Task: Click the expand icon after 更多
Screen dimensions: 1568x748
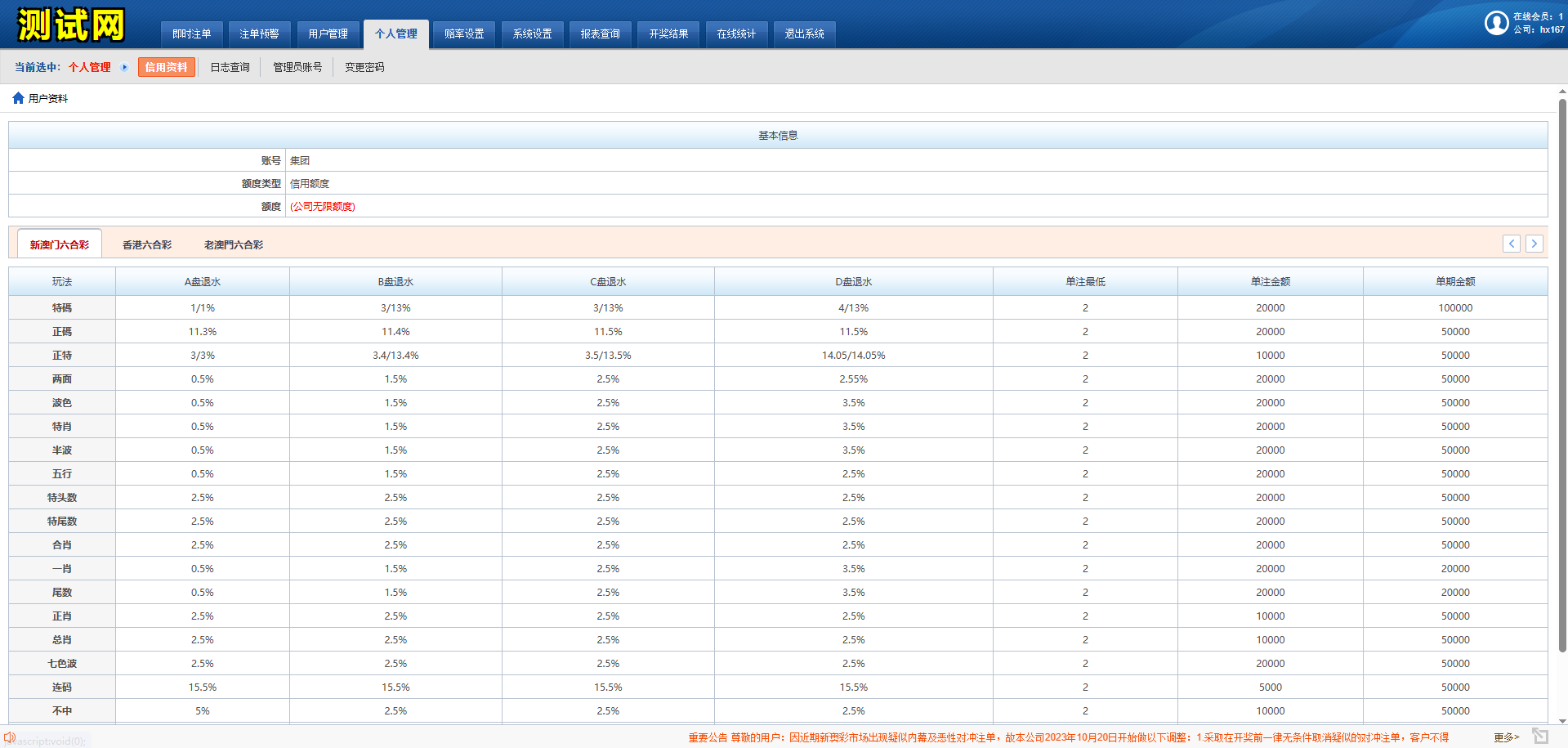Action: tap(1540, 736)
